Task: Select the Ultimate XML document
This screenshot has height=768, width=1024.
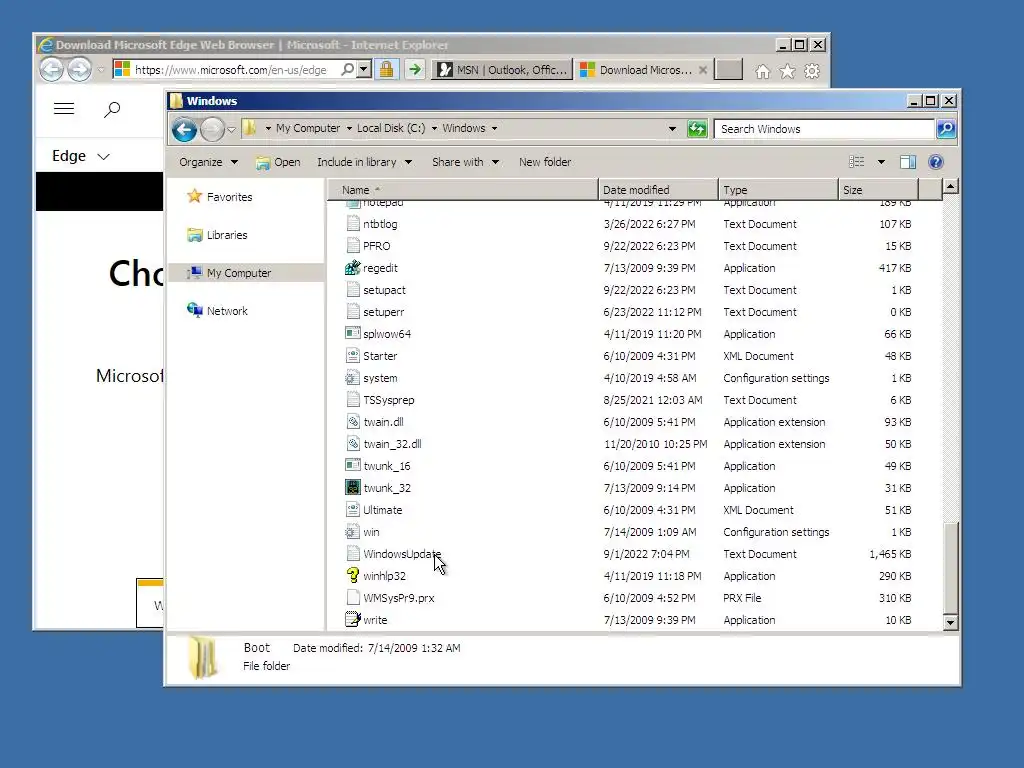Action: (383, 509)
